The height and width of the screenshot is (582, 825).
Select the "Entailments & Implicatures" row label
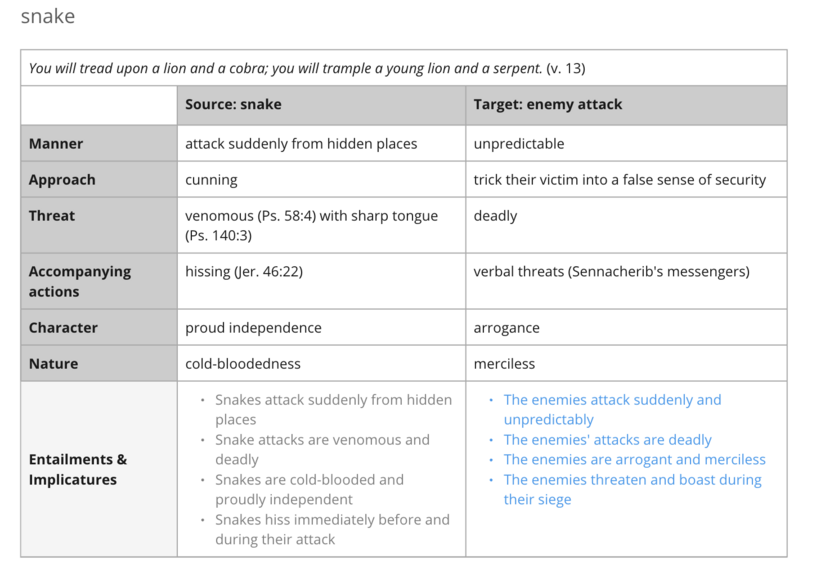(x=78, y=469)
